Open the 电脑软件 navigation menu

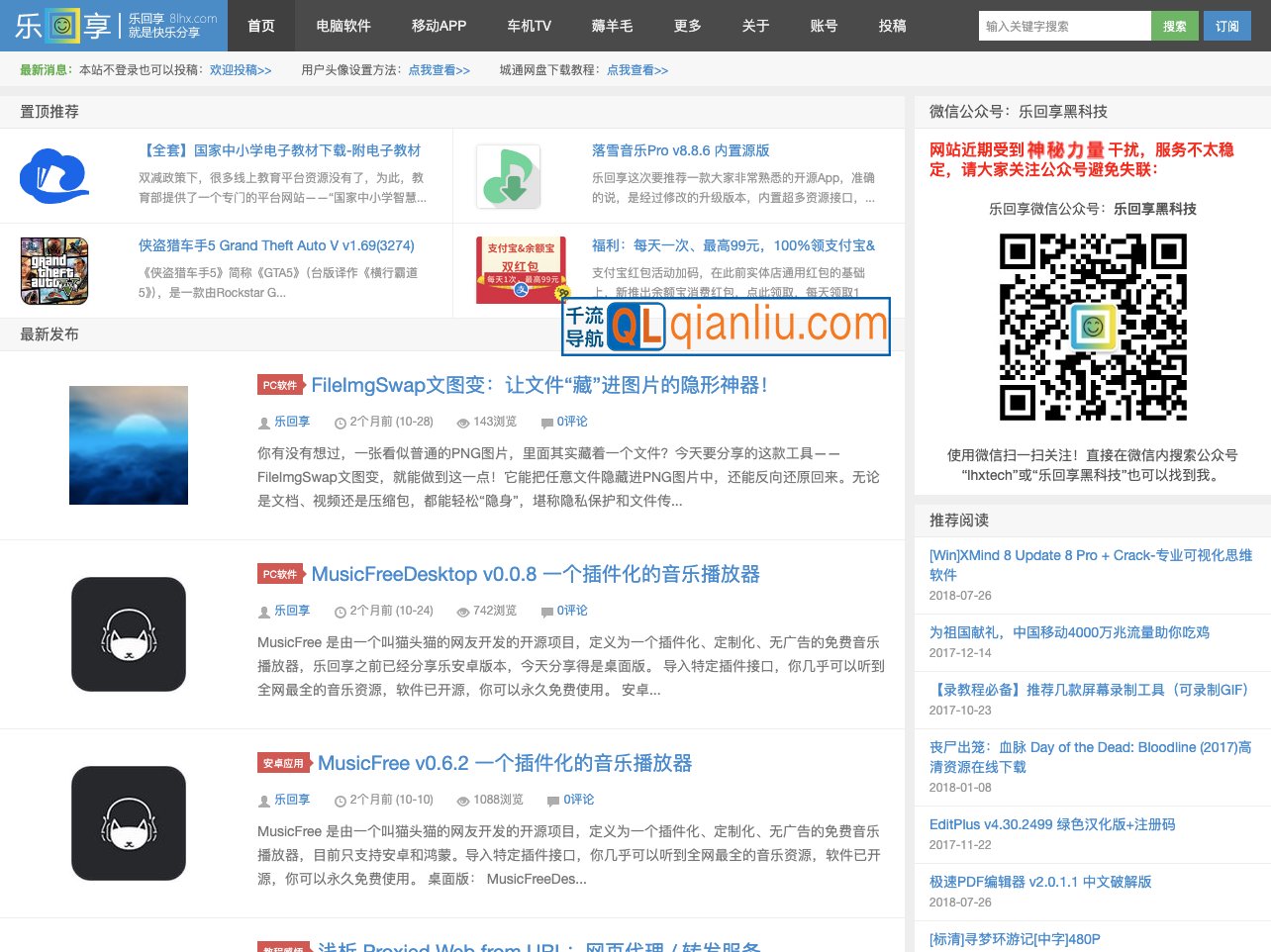(343, 26)
